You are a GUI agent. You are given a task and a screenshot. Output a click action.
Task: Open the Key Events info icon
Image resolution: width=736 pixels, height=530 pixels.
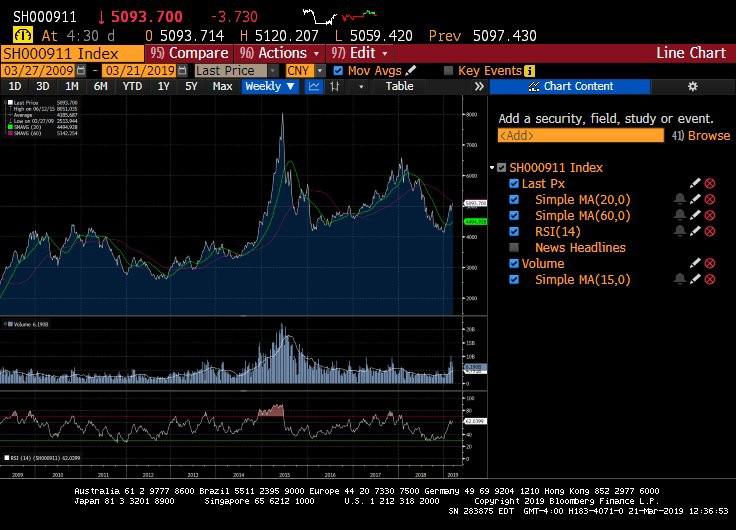point(530,71)
